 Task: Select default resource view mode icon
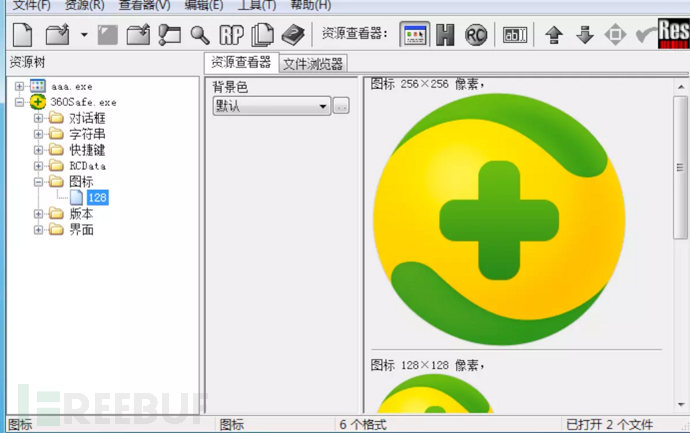tap(415, 34)
